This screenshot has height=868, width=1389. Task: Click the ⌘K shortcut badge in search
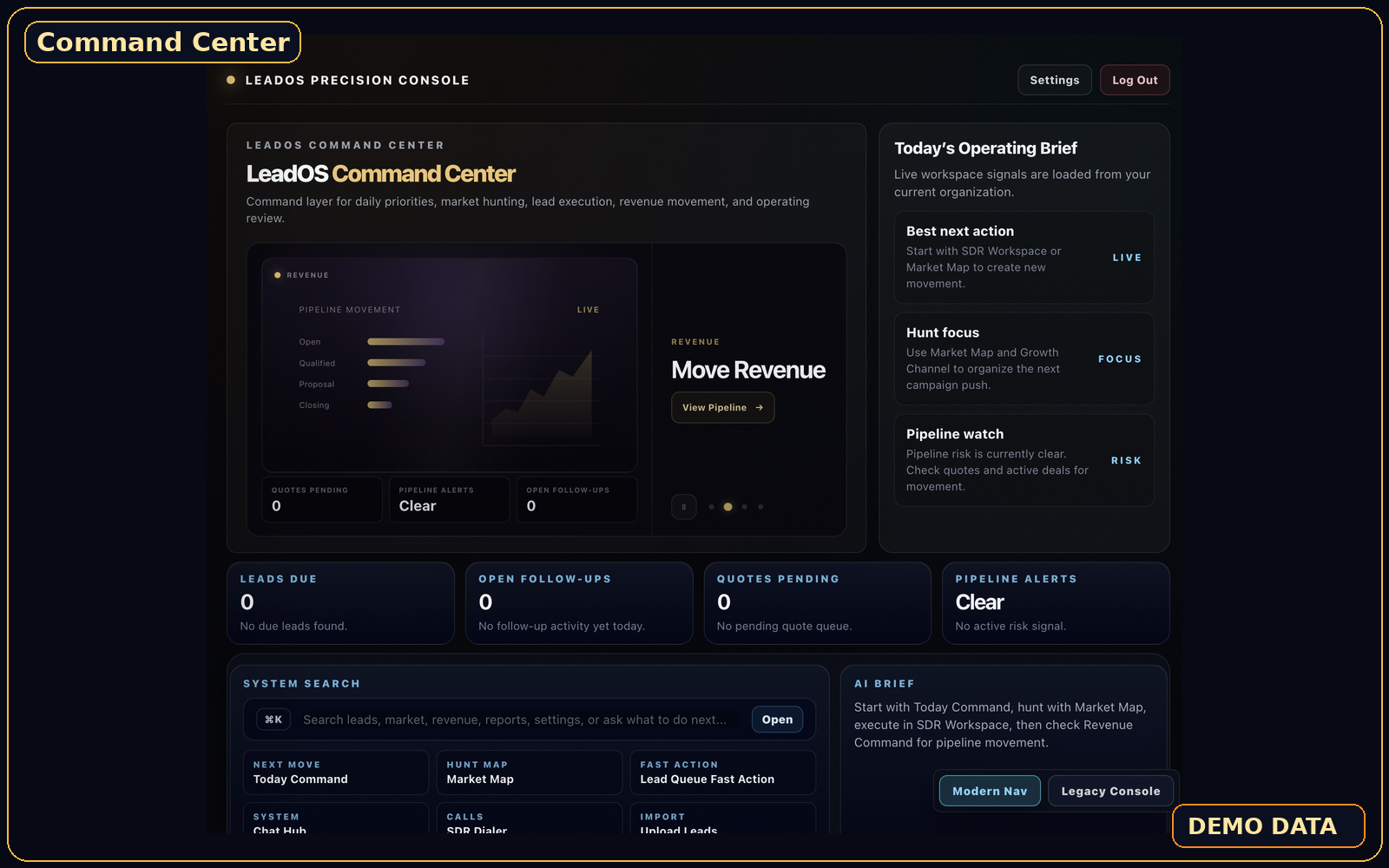(273, 720)
